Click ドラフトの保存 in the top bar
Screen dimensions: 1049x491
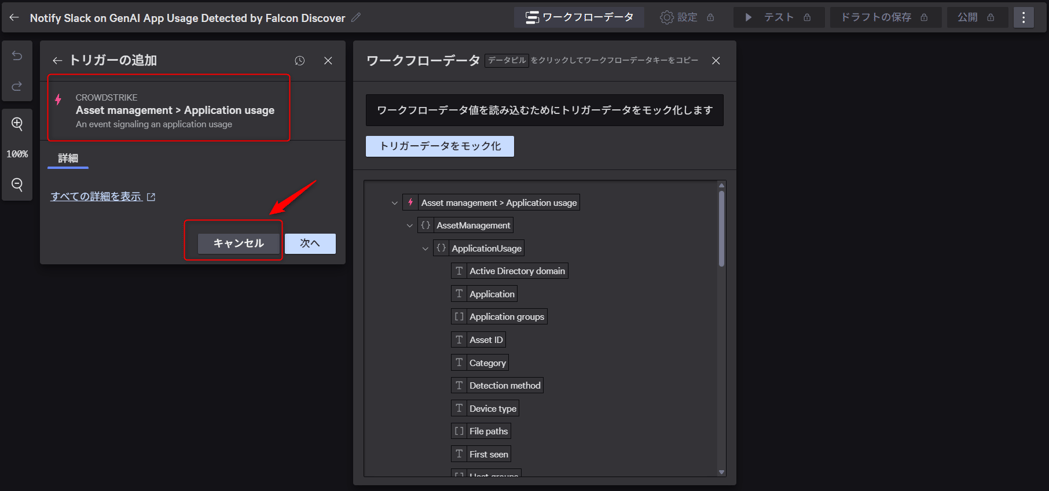coord(886,17)
